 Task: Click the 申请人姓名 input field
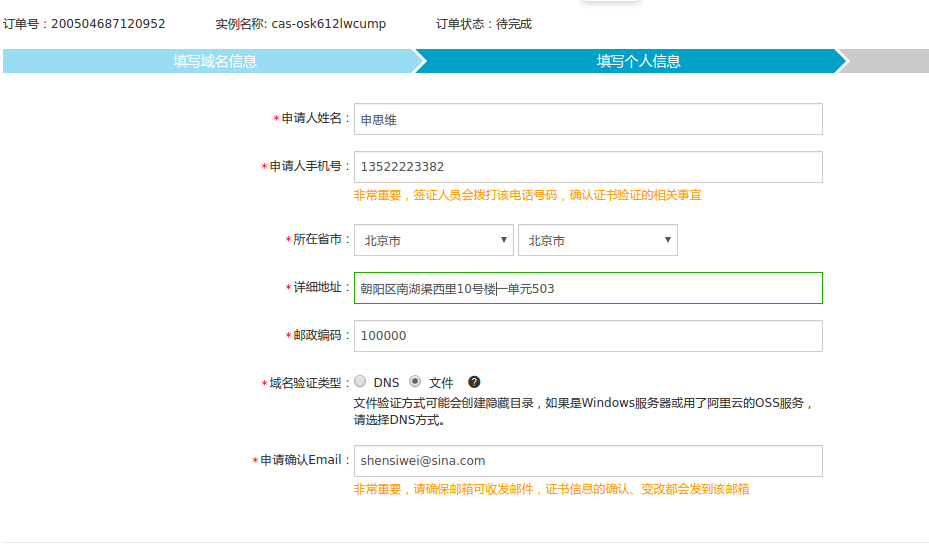(x=588, y=119)
